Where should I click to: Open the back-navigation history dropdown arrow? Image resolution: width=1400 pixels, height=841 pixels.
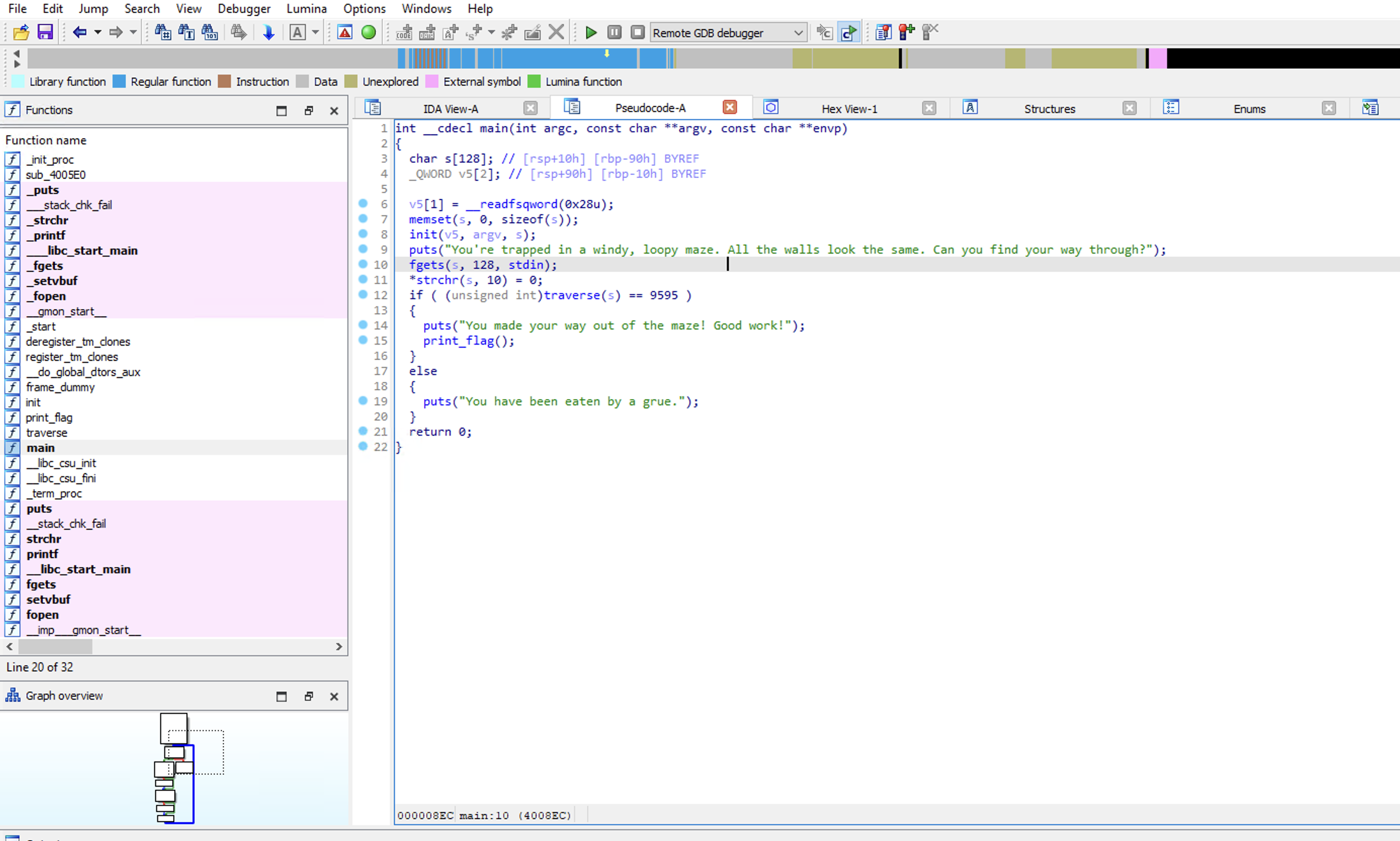pos(98,32)
